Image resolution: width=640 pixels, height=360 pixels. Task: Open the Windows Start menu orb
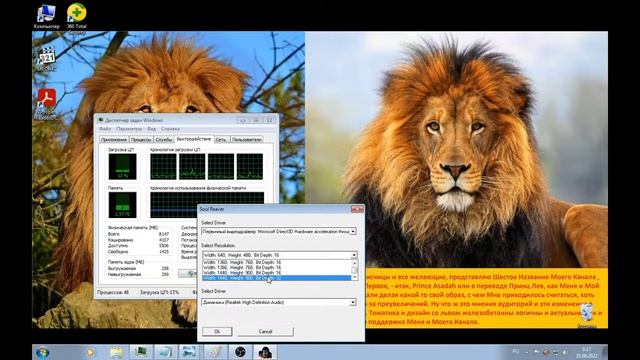coord(42,352)
